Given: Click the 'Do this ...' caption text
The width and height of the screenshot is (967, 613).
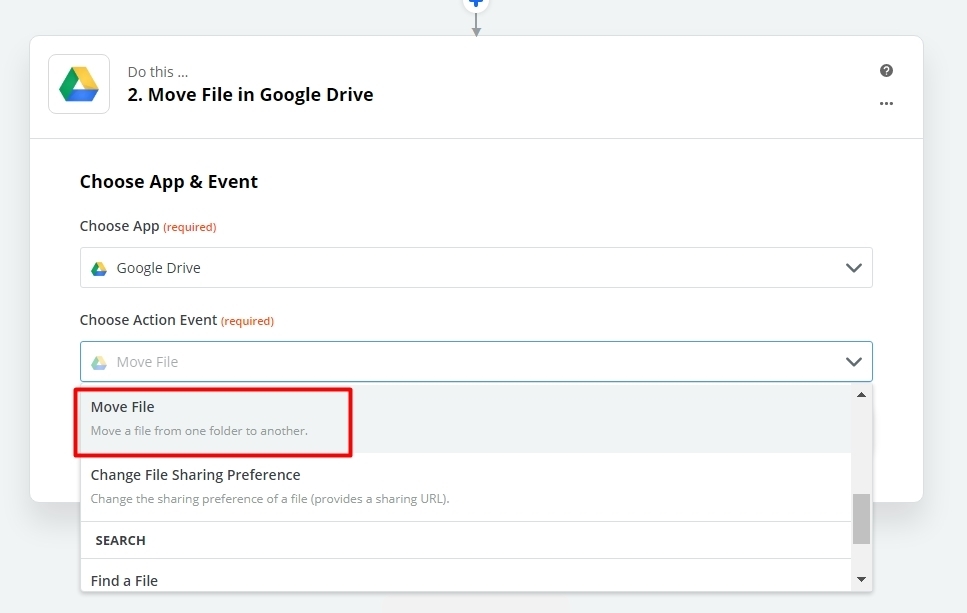Looking at the screenshot, I should pos(158,72).
